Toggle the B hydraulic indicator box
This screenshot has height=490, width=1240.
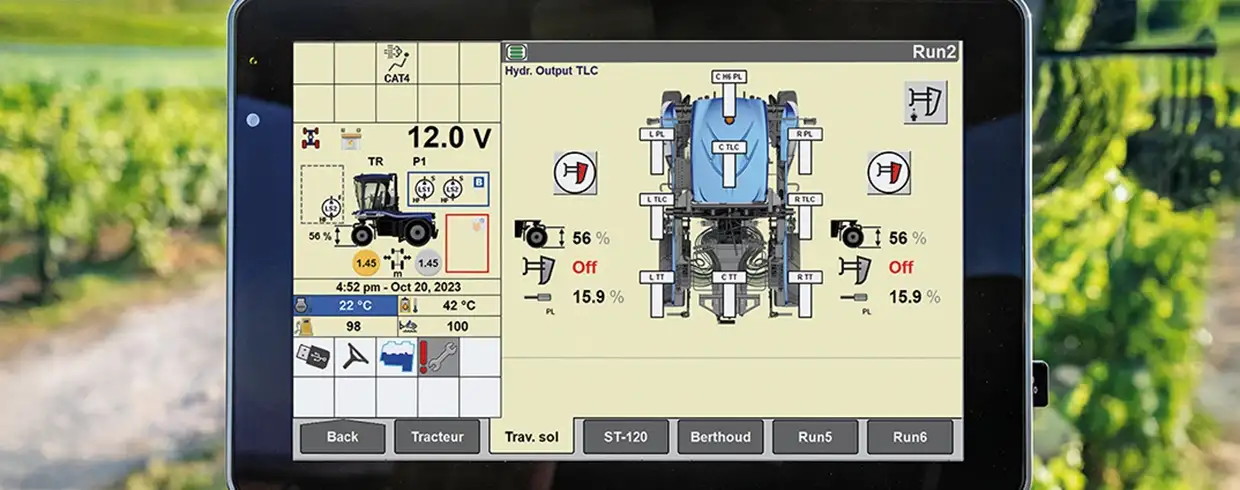478,182
